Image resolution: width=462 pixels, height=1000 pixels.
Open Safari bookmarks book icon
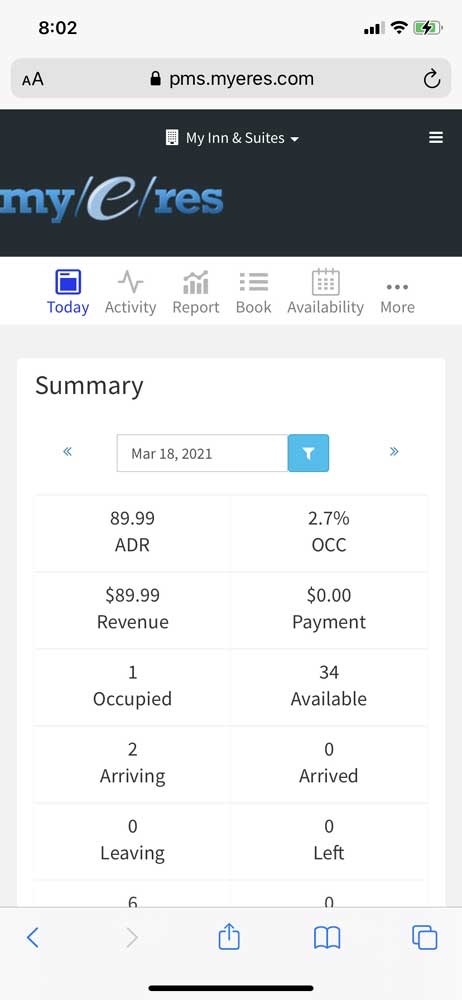[x=327, y=938]
